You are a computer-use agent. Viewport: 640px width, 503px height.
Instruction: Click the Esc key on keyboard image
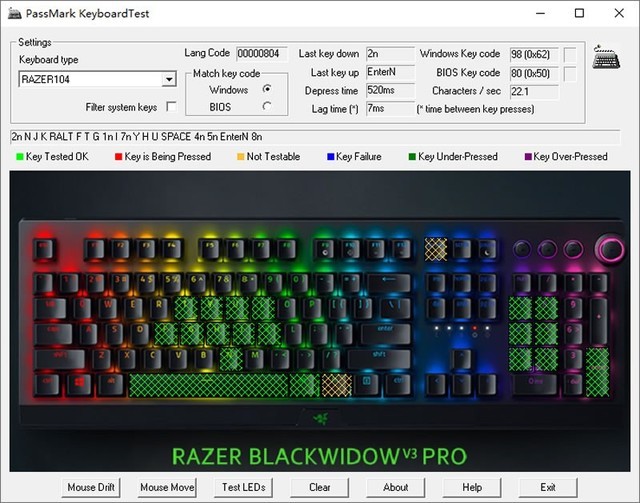44,248
